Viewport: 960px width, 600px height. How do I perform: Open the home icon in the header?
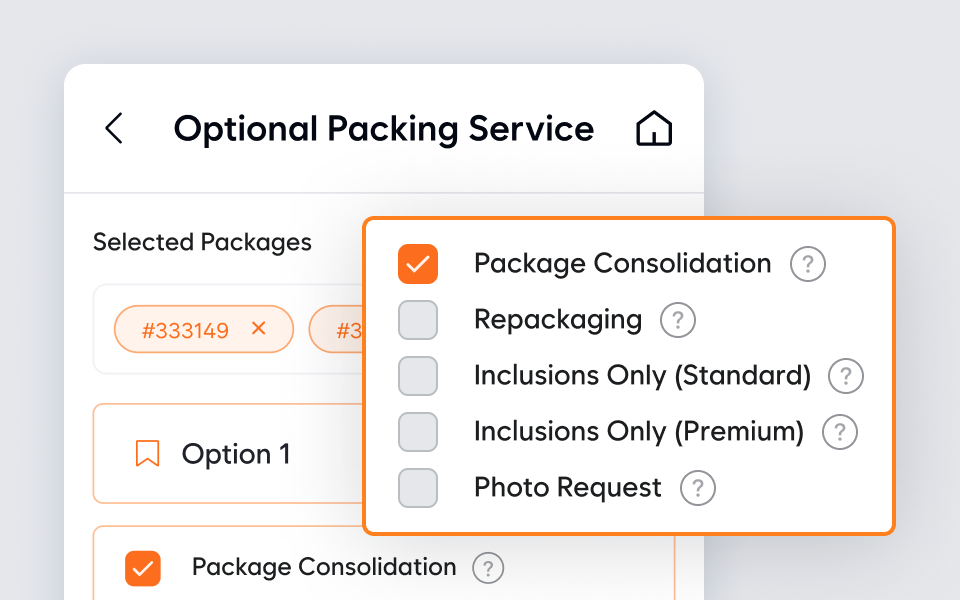pos(654,129)
